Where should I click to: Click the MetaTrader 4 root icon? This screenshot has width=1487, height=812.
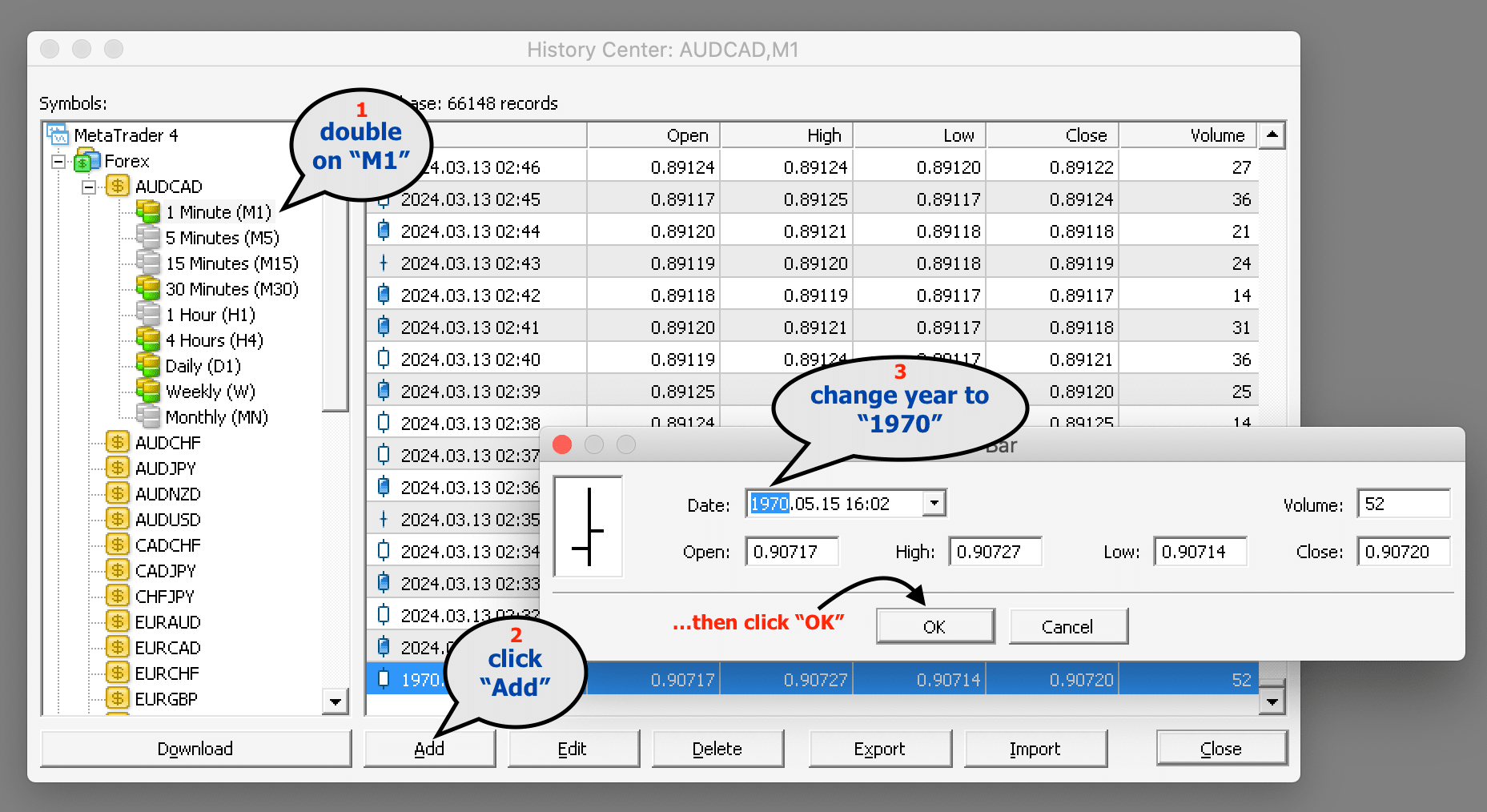click(x=57, y=135)
